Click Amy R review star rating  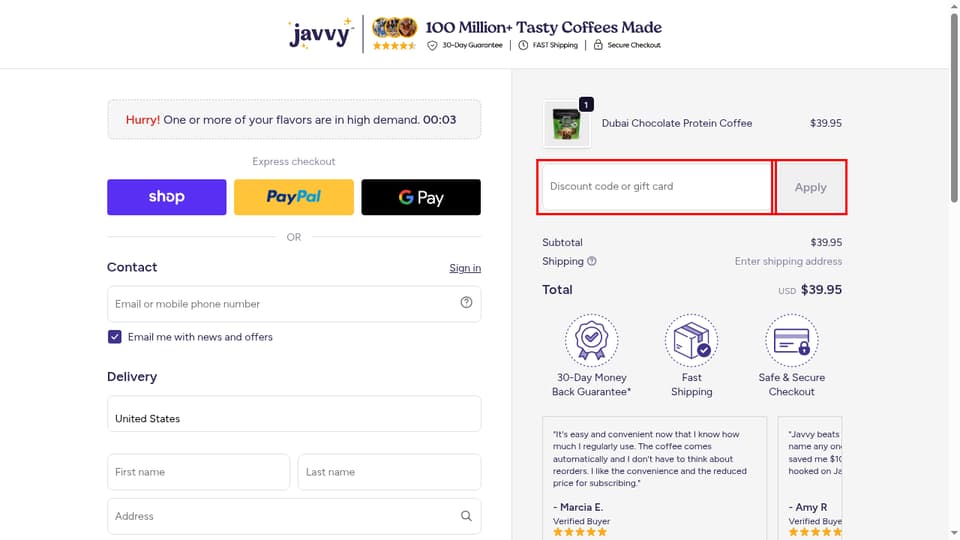click(x=815, y=532)
